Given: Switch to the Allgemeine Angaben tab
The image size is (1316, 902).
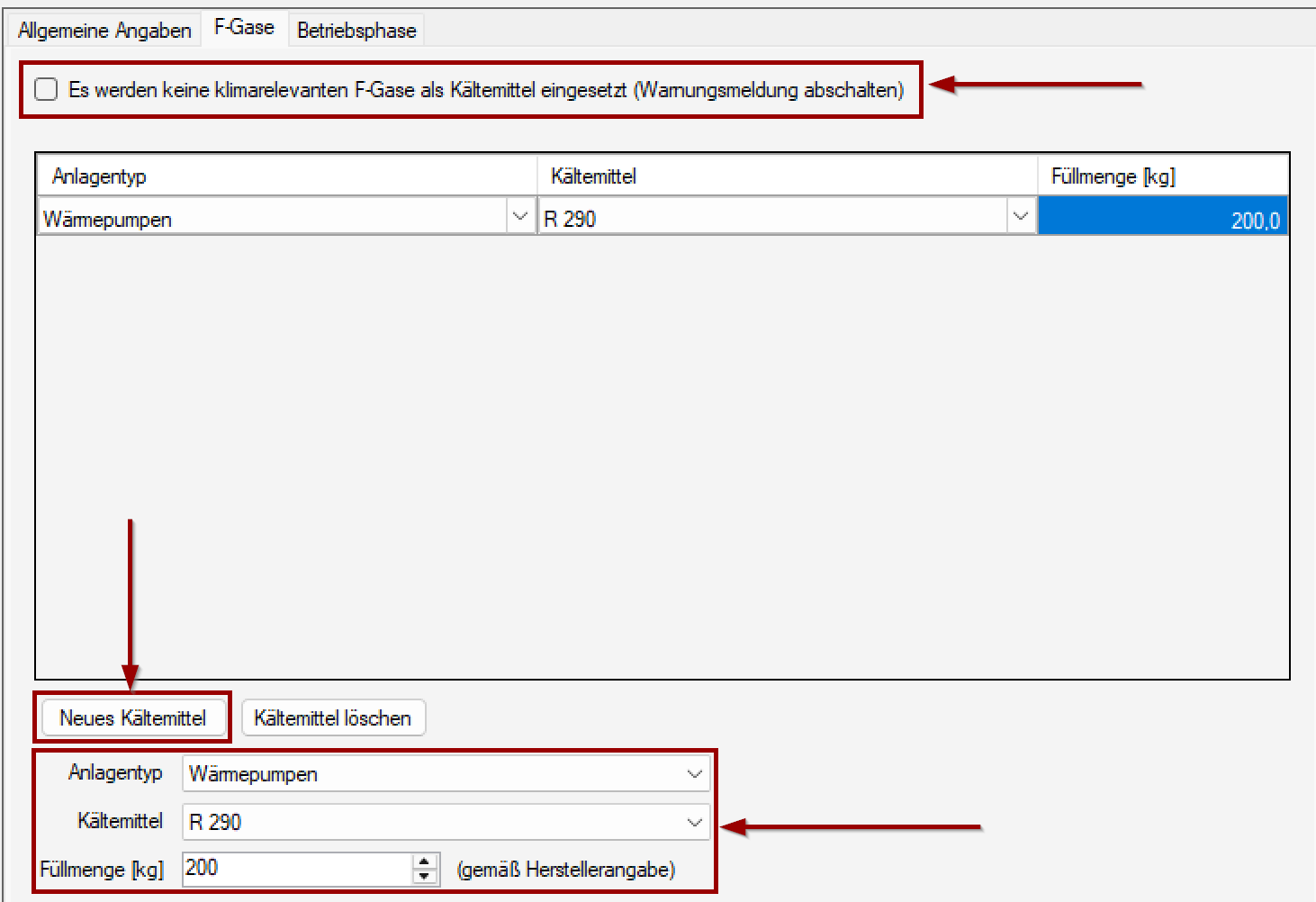Looking at the screenshot, I should 104,31.
